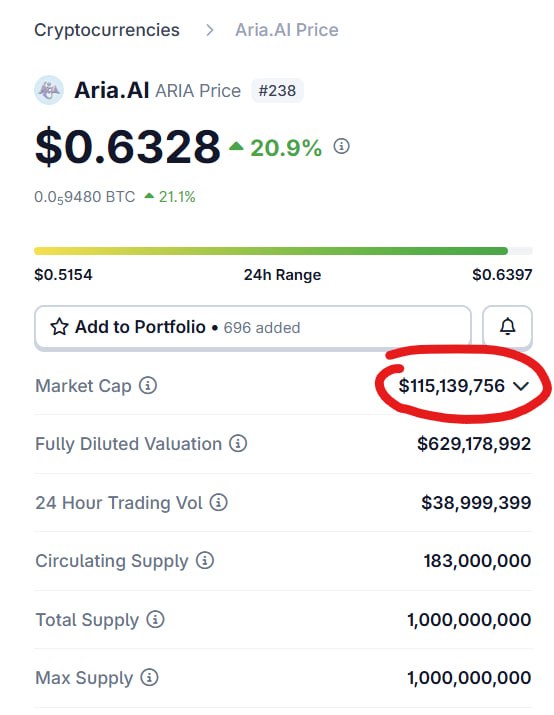The height and width of the screenshot is (715, 554).
Task: Click the 24 Hour Trading Vol info icon
Action: coord(218,502)
